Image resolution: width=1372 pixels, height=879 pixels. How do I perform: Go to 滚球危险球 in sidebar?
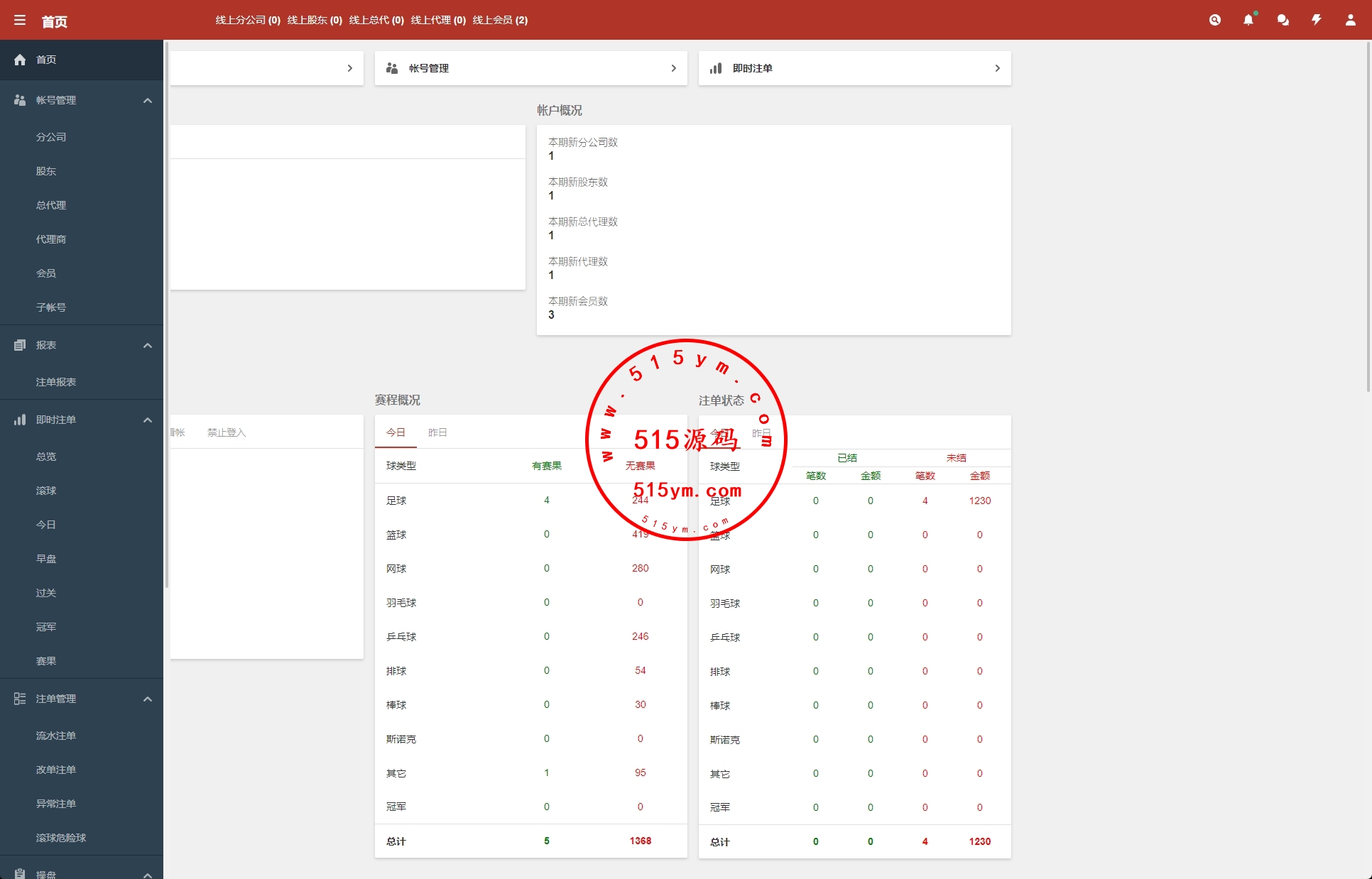61,838
